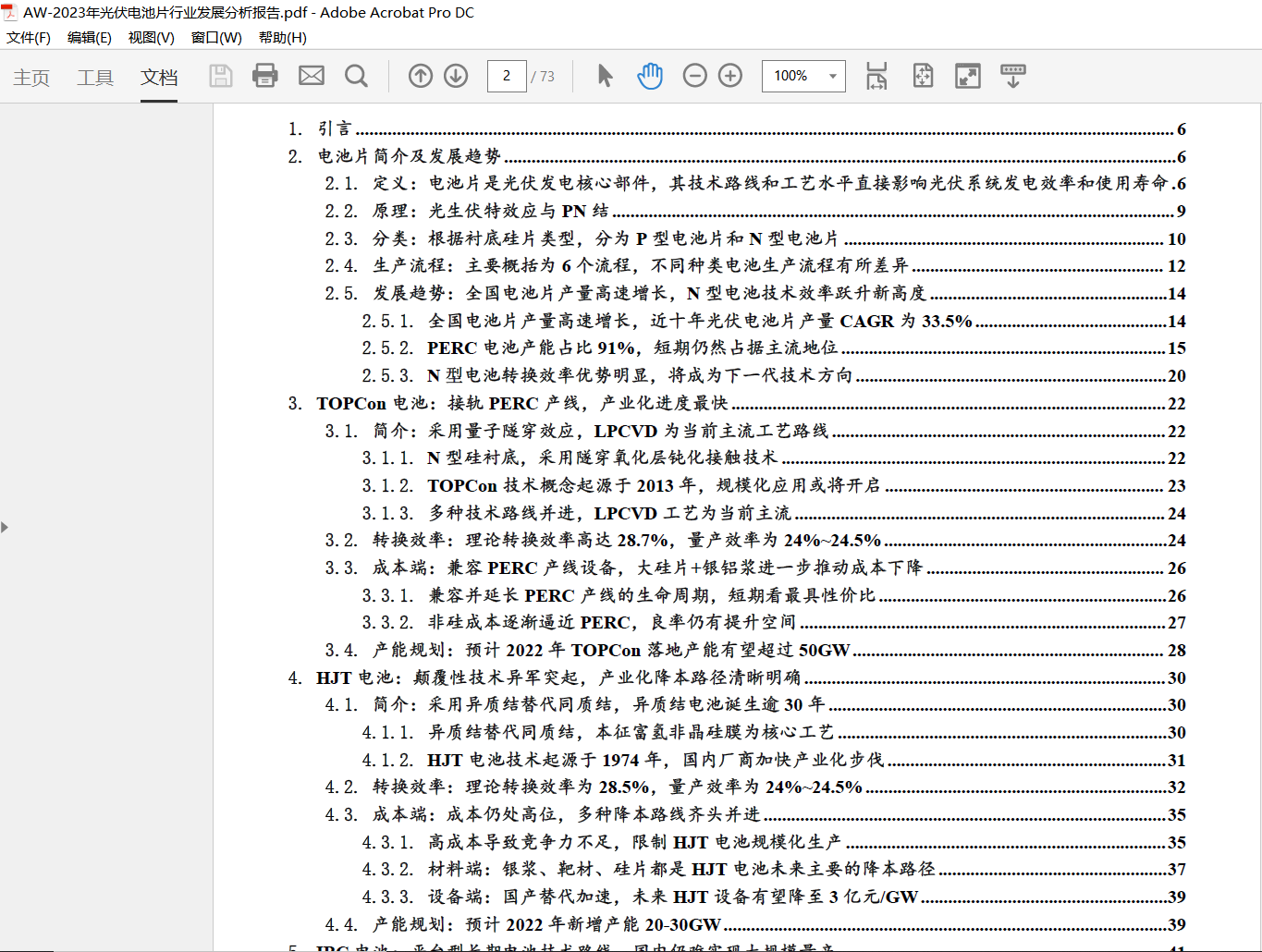Click entry '3.1.2. TOPCon 技术概念起源于 2013 年'

(x=774, y=485)
